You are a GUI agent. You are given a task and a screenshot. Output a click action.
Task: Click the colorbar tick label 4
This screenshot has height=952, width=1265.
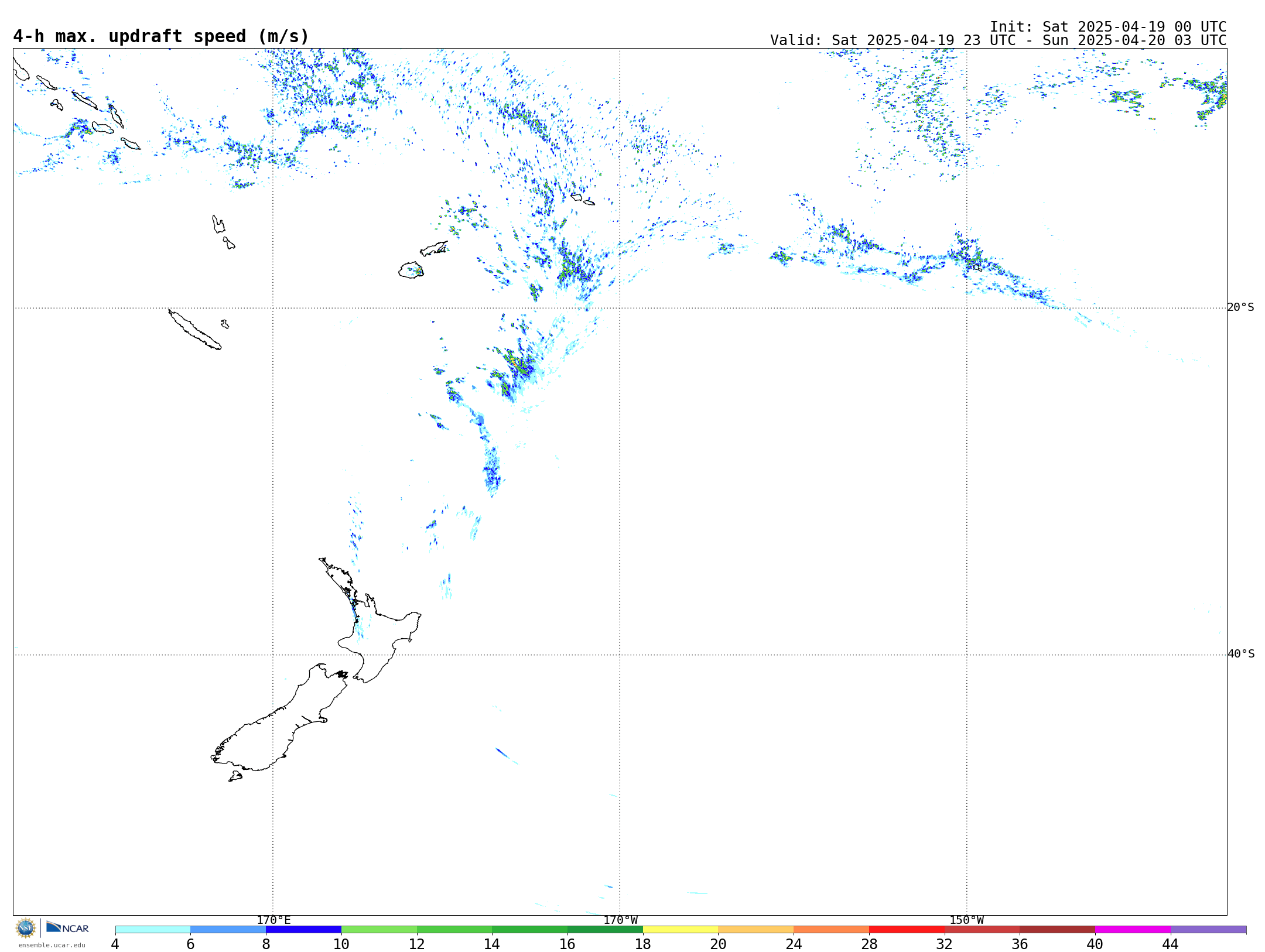[x=115, y=944]
